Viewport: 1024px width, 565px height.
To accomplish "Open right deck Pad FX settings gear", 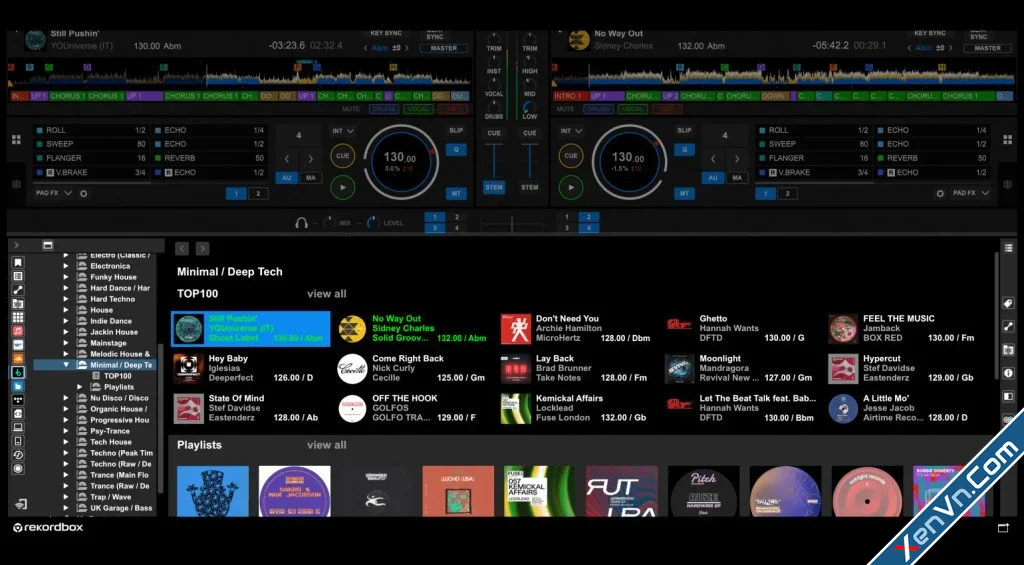I will click(x=940, y=193).
